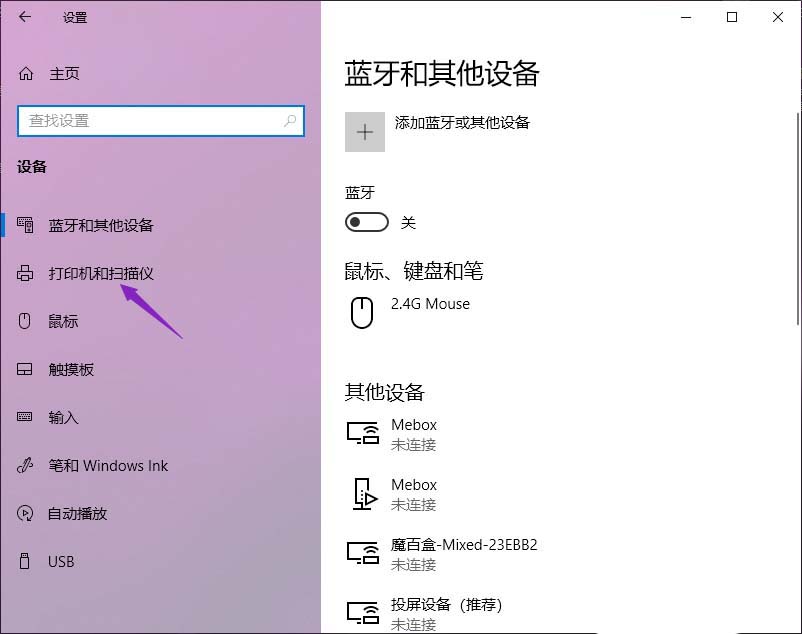Select 魔百盒-Mixed-23EBB2 device icon
The image size is (802, 634).
(363, 553)
